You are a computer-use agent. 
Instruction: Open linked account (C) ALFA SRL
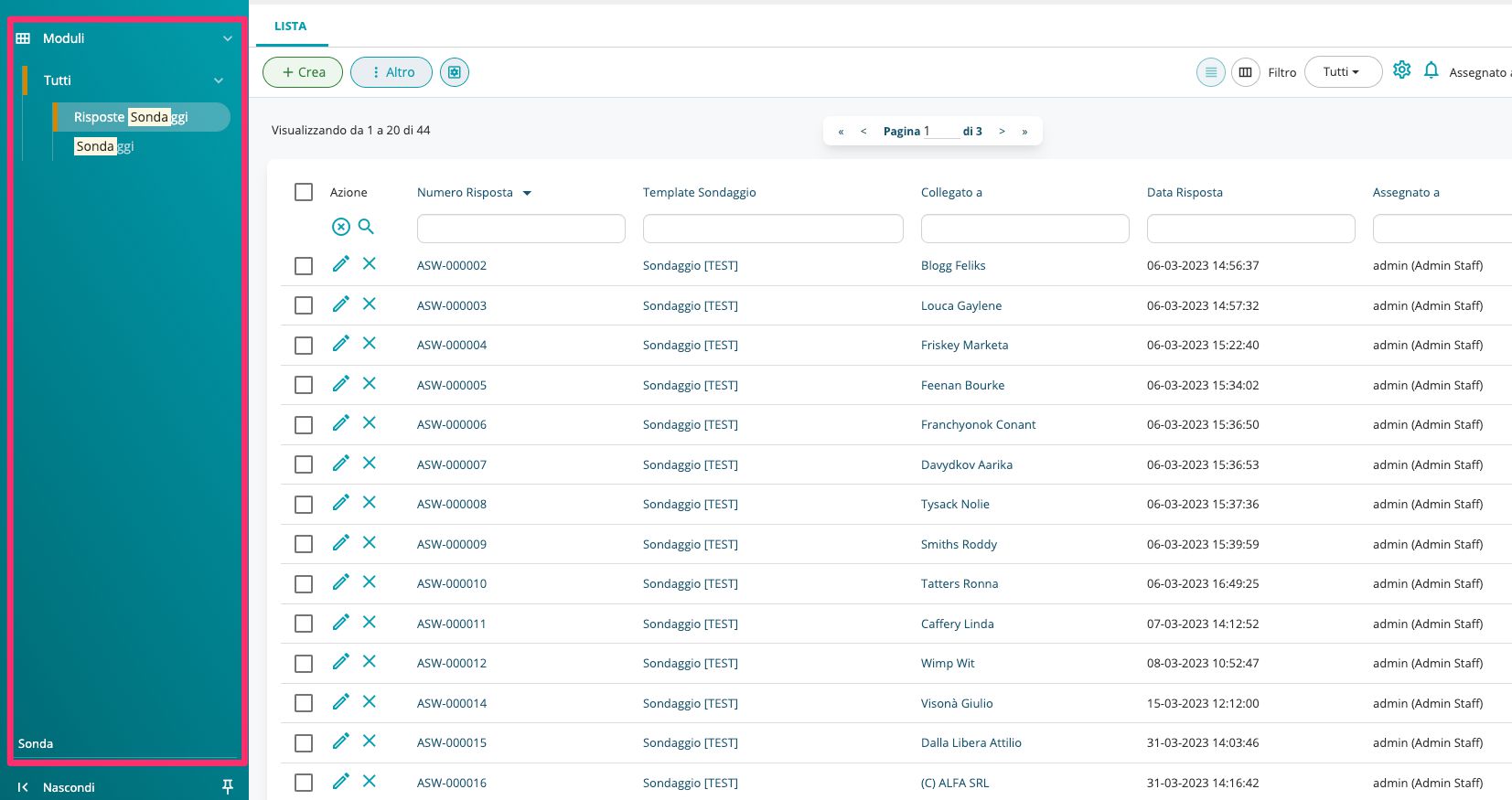tap(955, 784)
